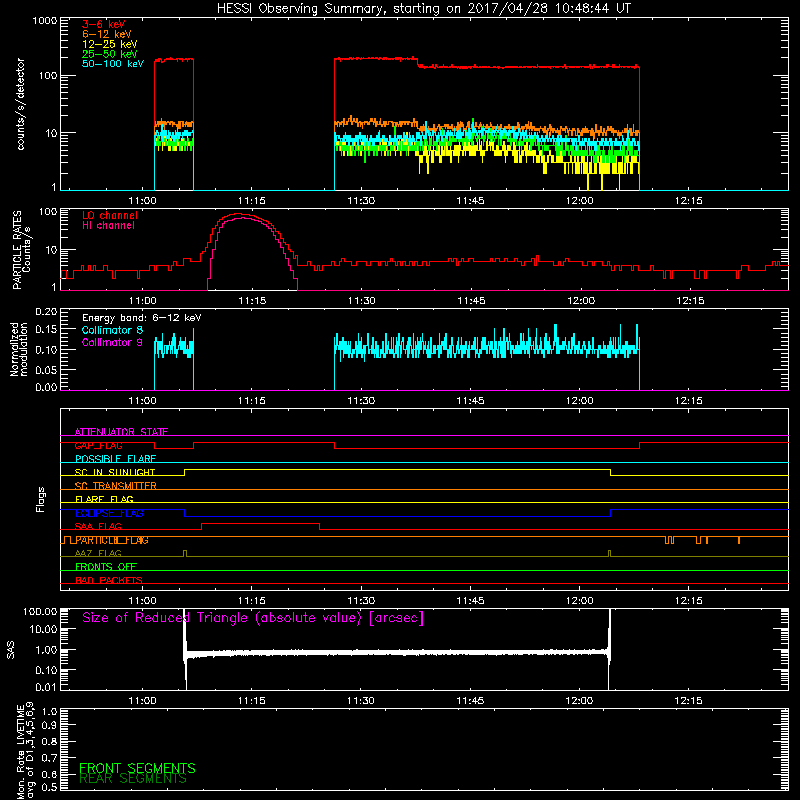Click the 1000 value on the counts axis
The image size is (800, 800).
(x=45, y=21)
